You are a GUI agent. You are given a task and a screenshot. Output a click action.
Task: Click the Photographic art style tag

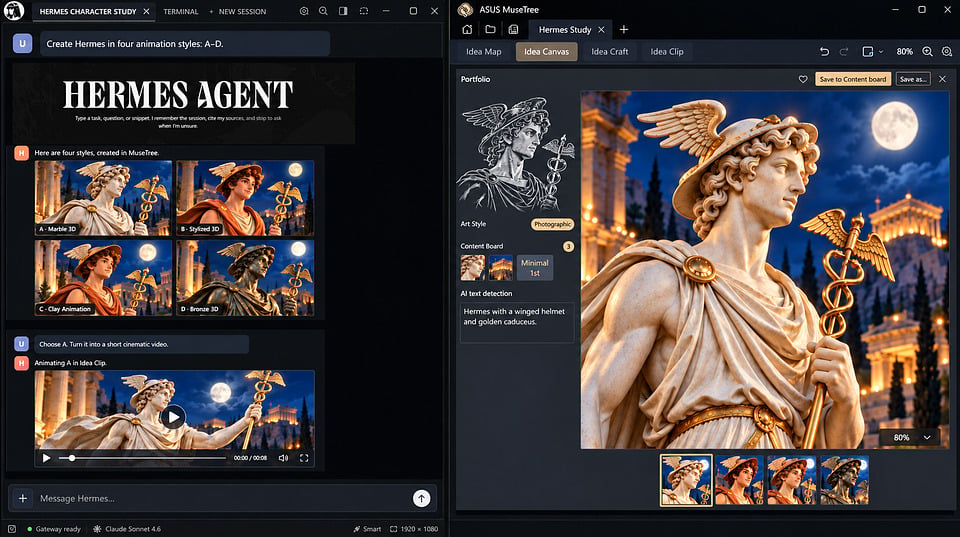[x=552, y=224]
